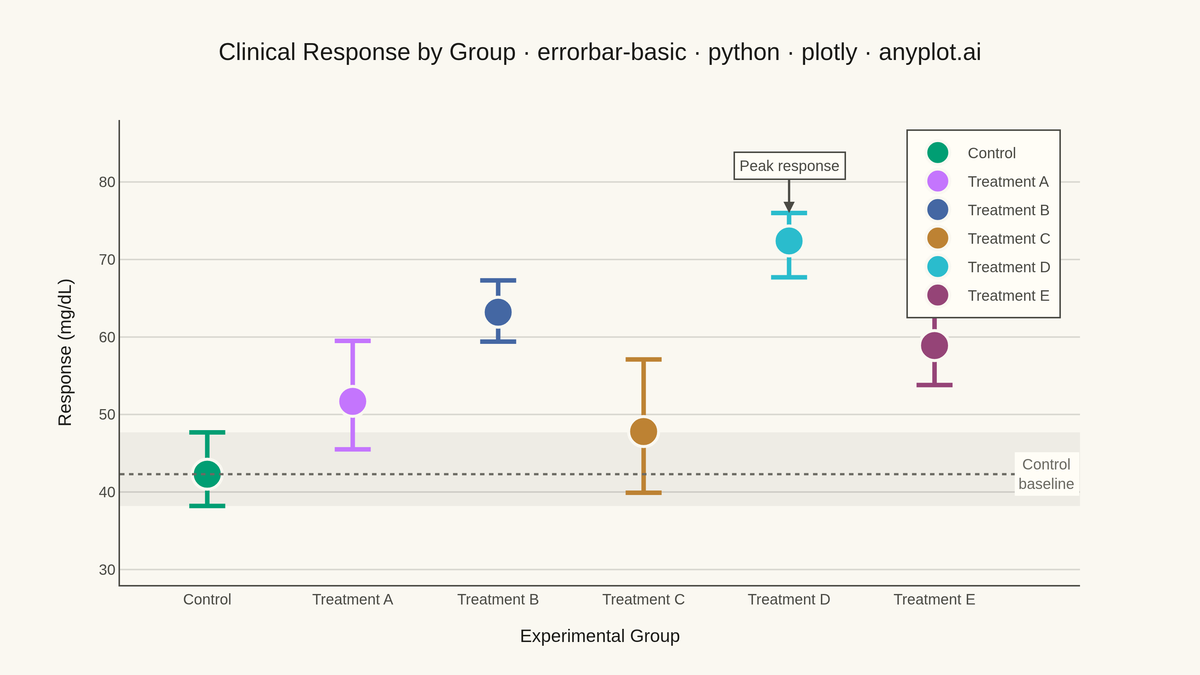
Task: Select the dark blue Treatment B data point
Action: click(498, 312)
